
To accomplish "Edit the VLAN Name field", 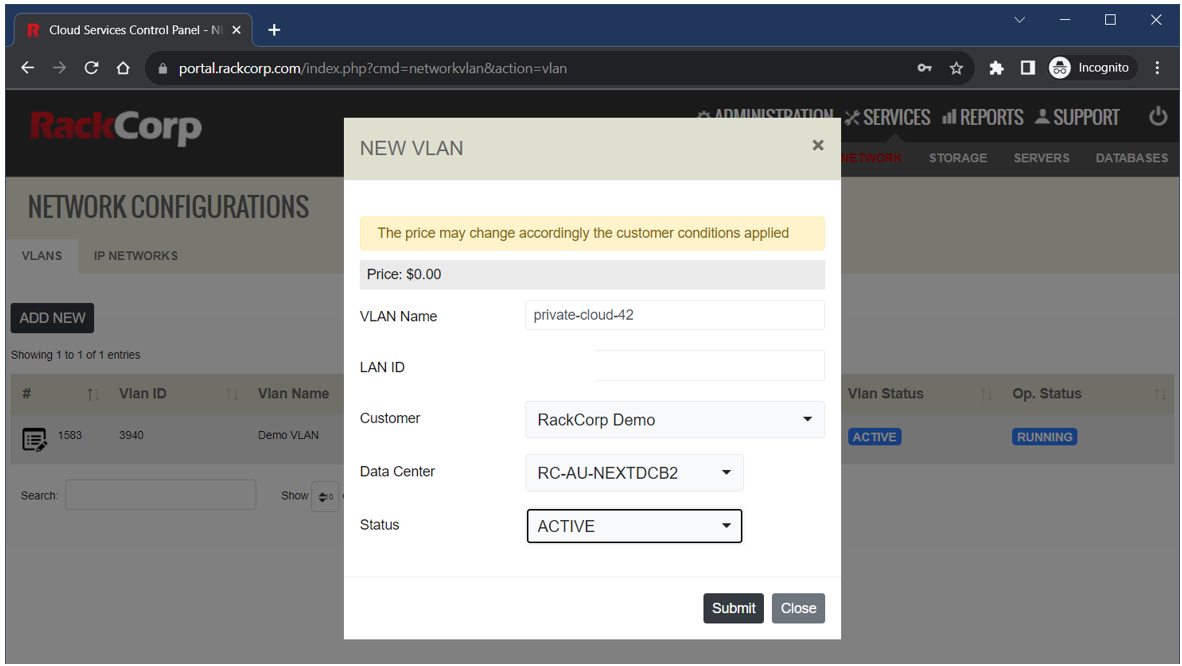I will coord(675,315).
